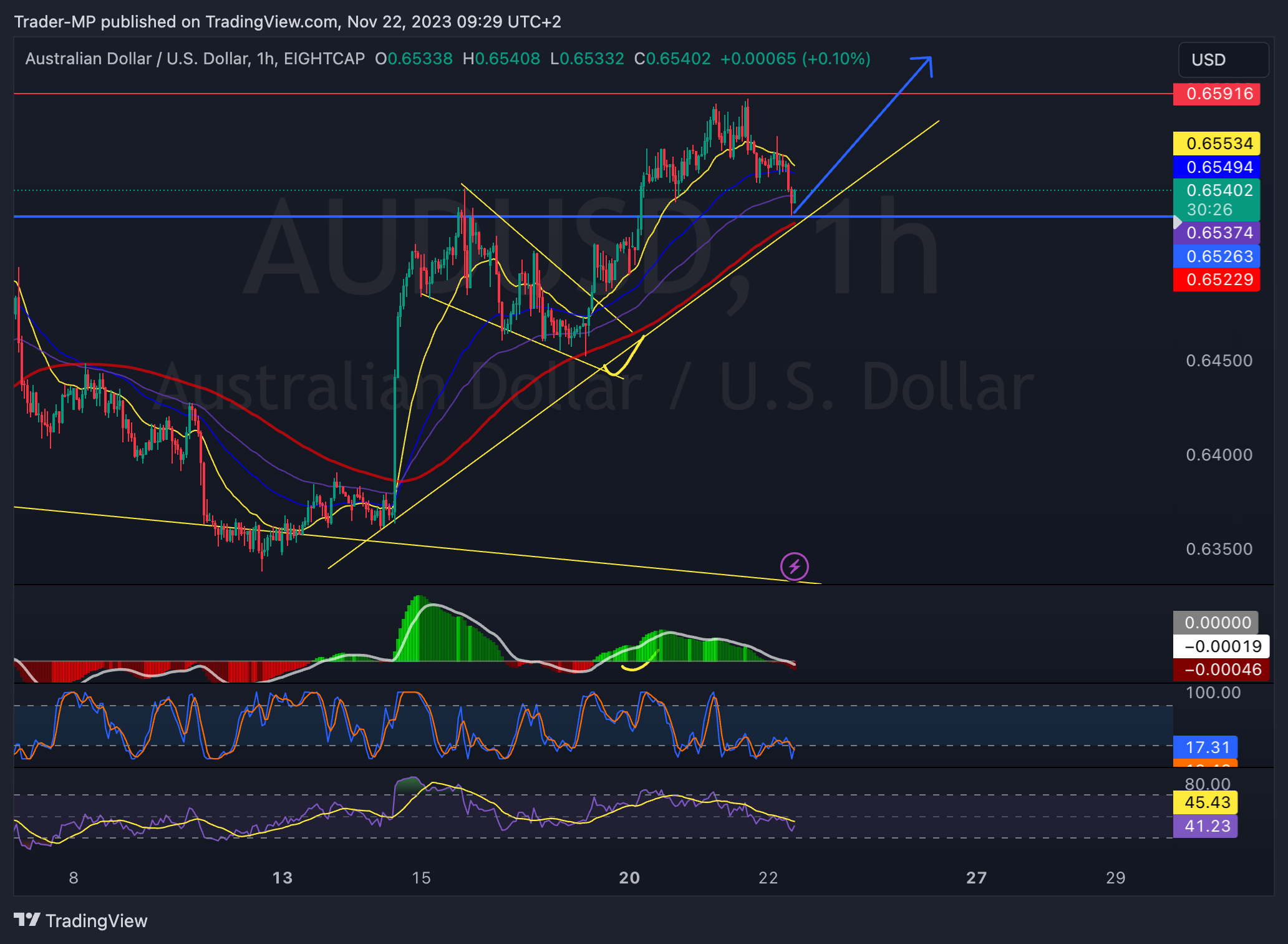Click date 27 on the time axis

(x=977, y=878)
